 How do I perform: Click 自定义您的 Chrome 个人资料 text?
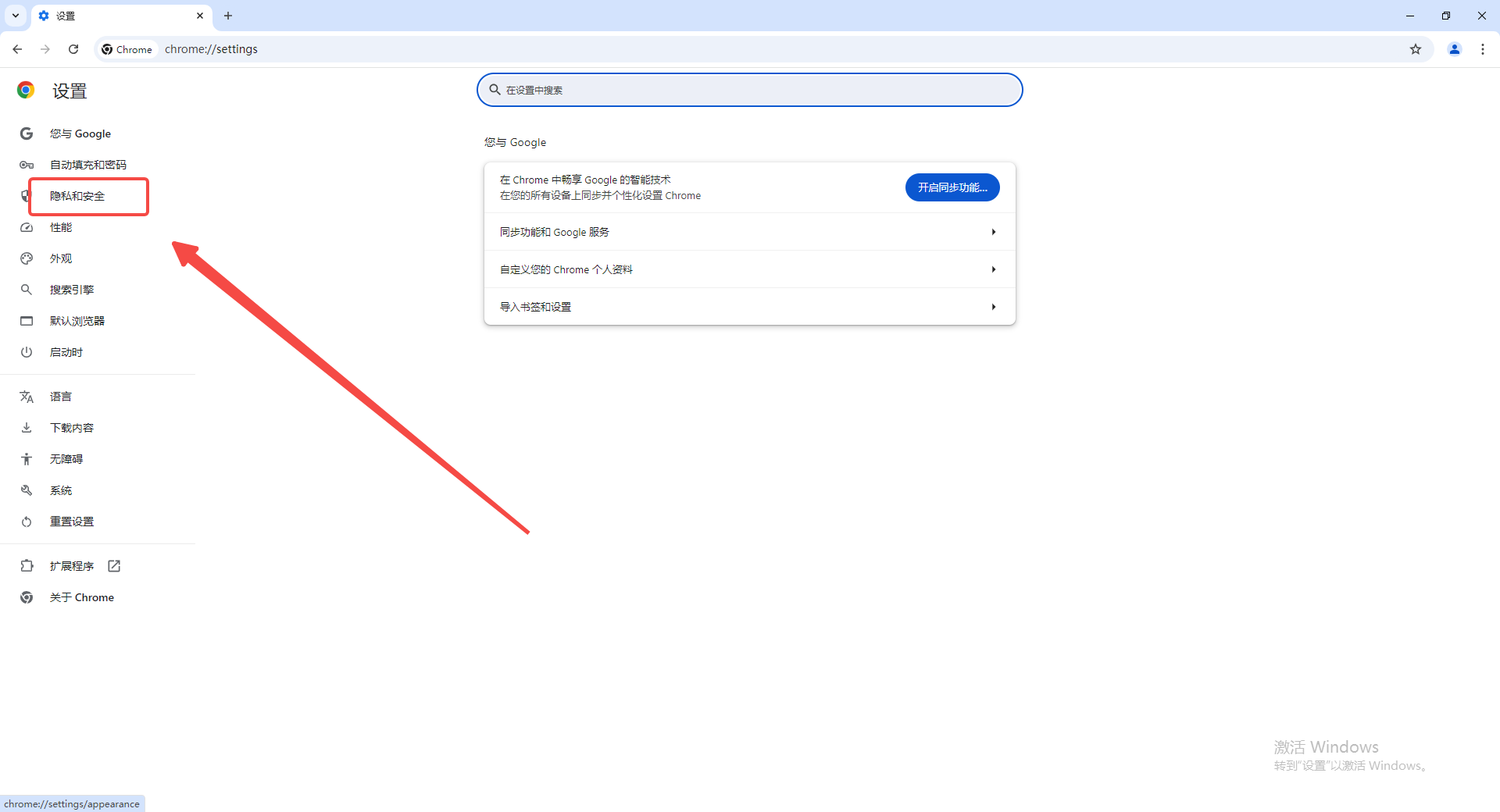pyautogui.click(x=566, y=269)
